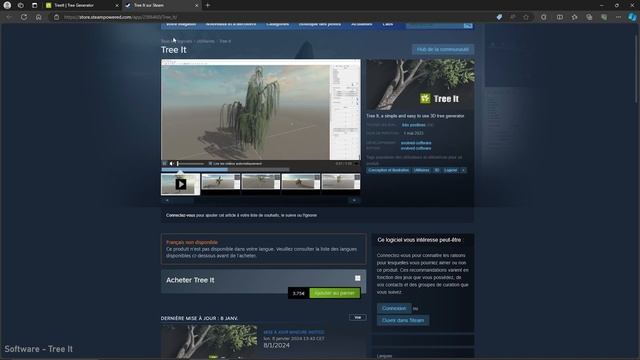640x360 pixels.
Task: Adjust the video volume slider
Action: [x=190, y=164]
